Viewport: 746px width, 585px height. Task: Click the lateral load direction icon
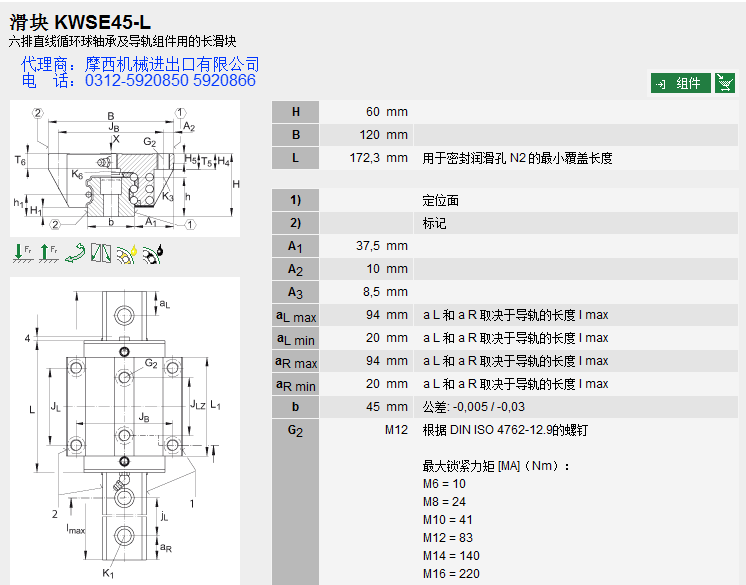[101, 254]
